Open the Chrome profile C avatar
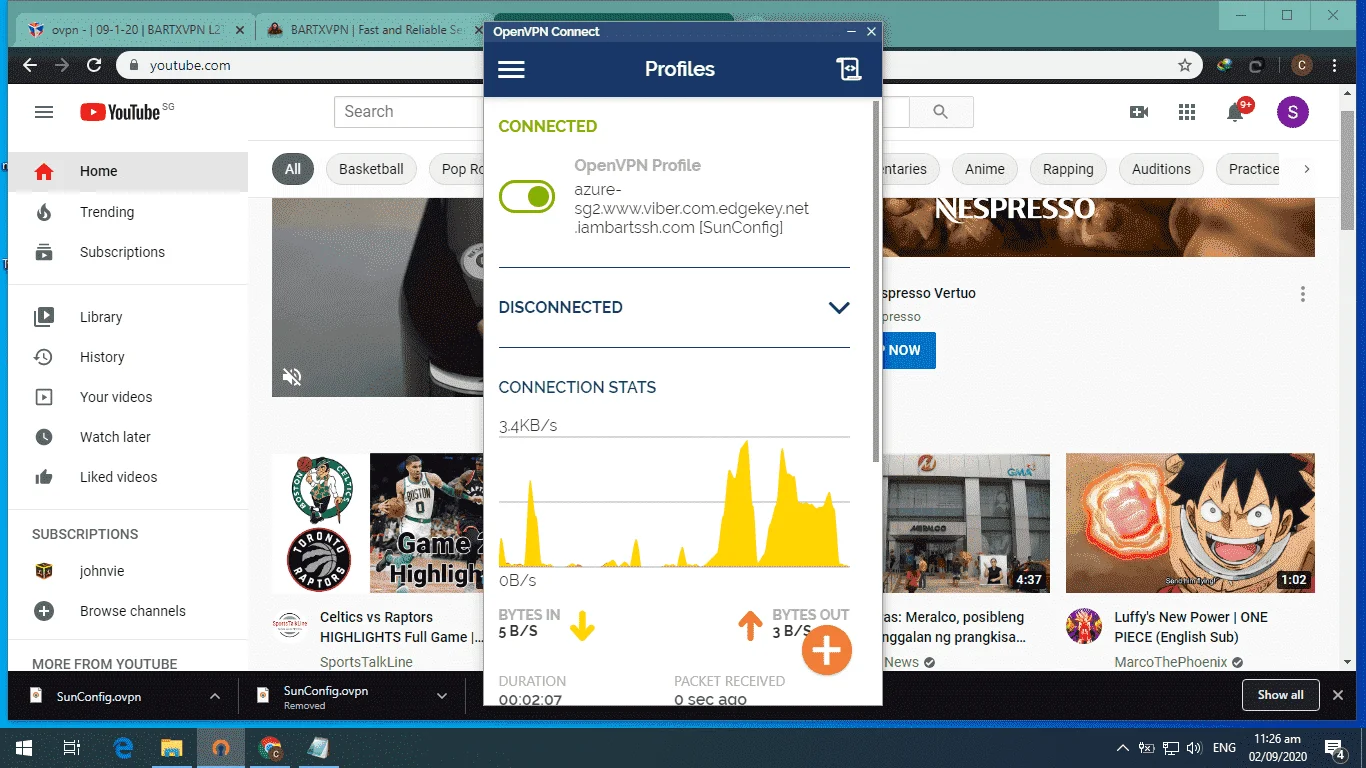This screenshot has width=1366, height=768. [x=1301, y=65]
